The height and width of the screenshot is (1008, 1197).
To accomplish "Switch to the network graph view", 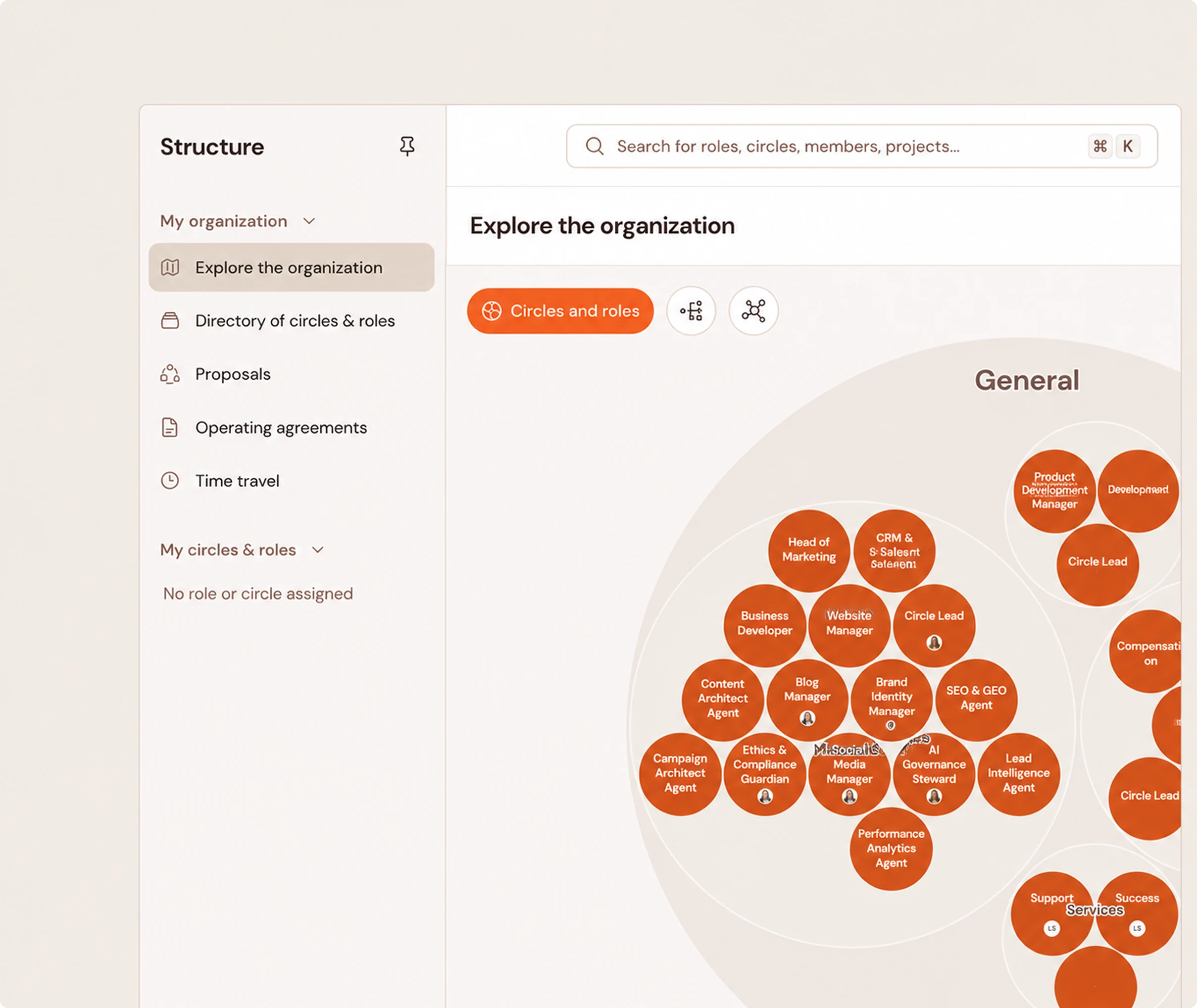I will coord(753,311).
